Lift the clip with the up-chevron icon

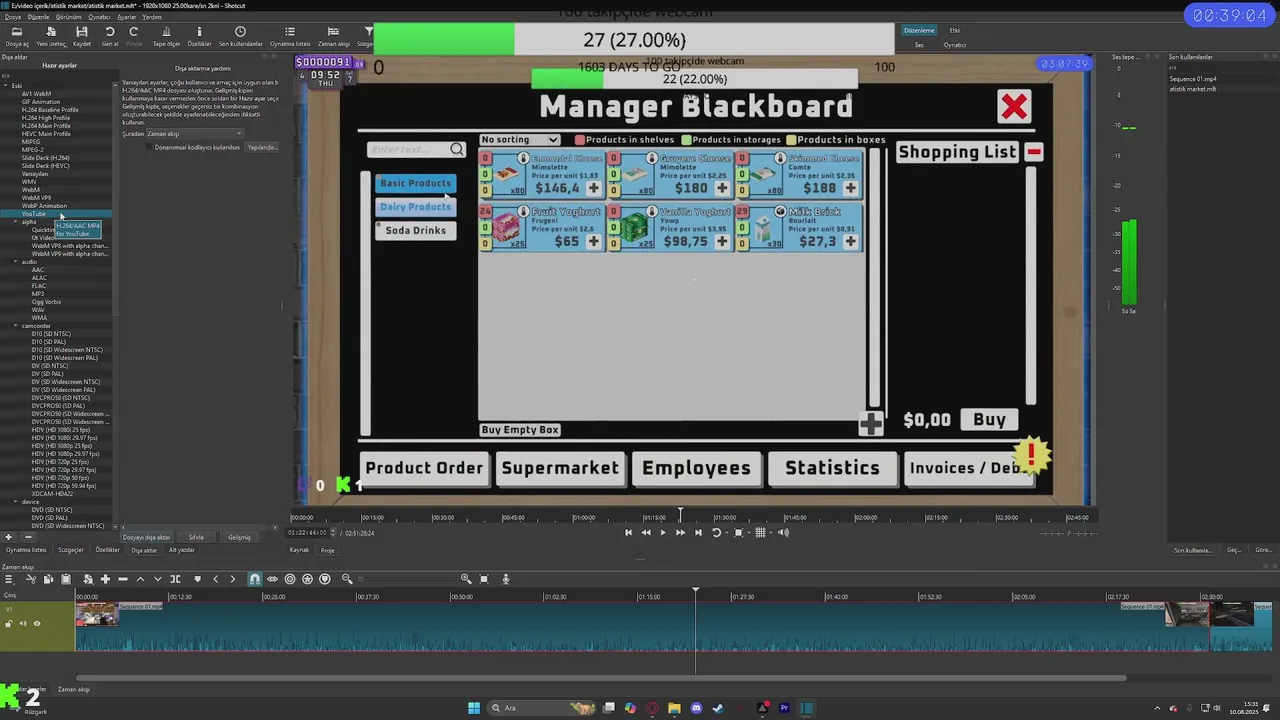(140, 579)
